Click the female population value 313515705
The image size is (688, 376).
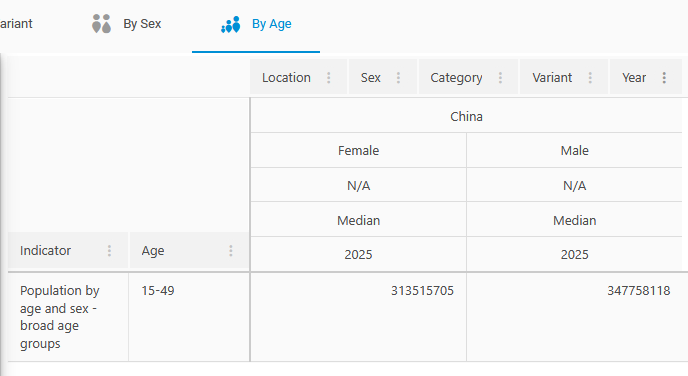click(422, 290)
